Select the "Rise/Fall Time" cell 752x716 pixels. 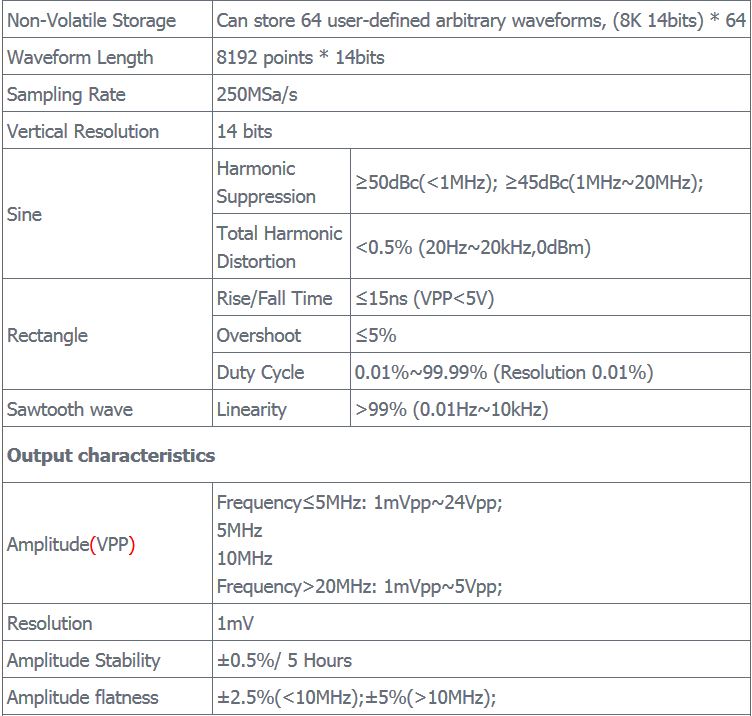[274, 298]
